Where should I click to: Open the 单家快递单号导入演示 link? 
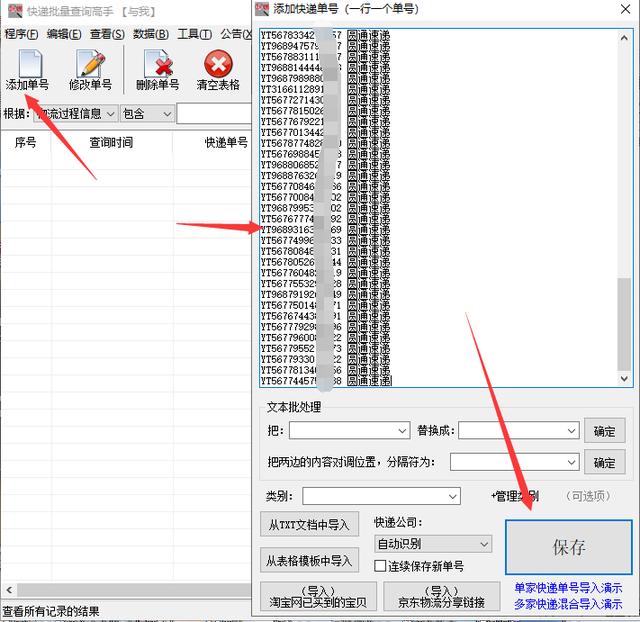point(568,588)
